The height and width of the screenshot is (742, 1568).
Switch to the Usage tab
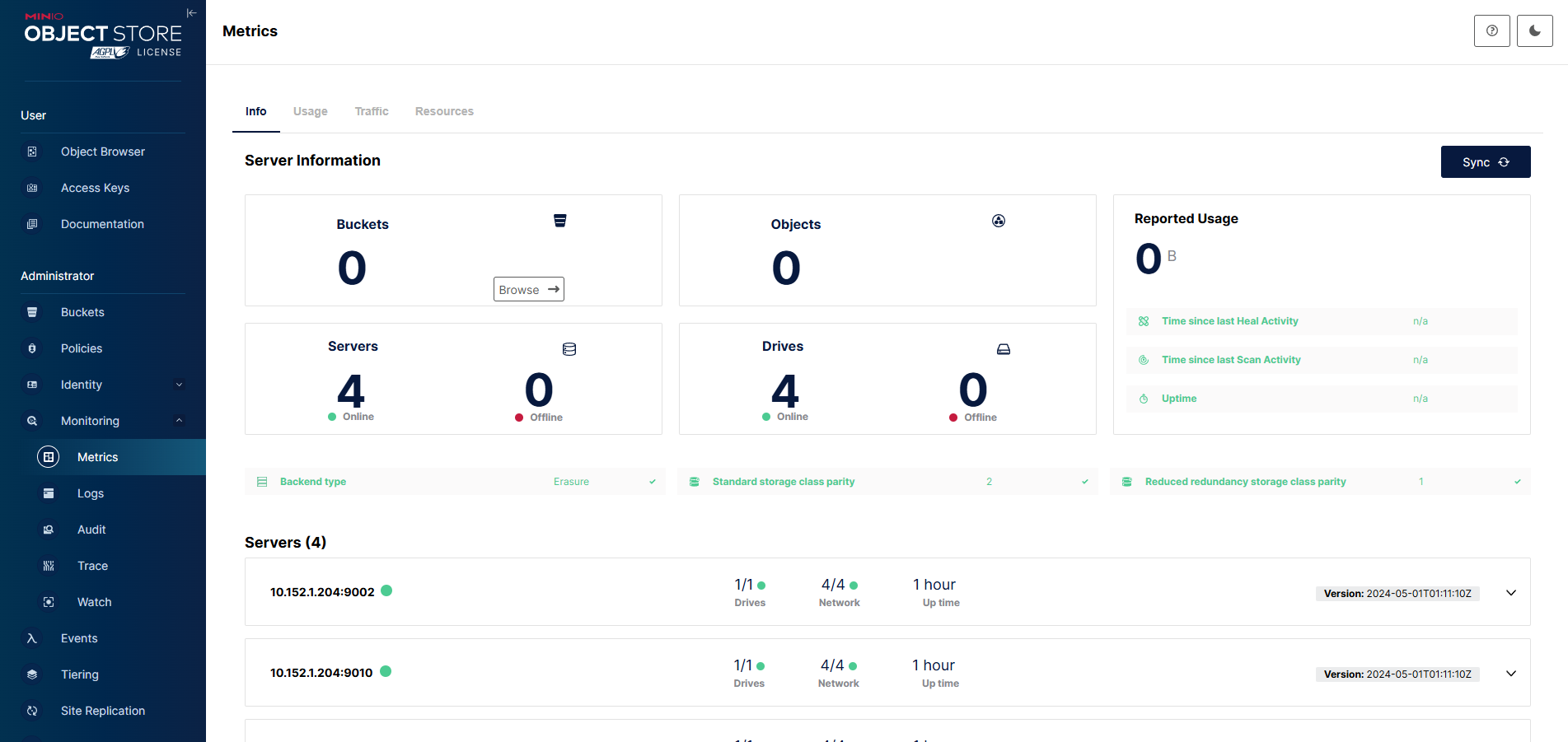(310, 111)
